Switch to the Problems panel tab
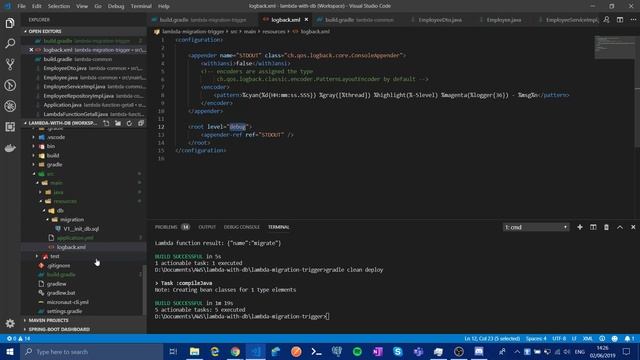The image size is (640, 360). pos(172,227)
